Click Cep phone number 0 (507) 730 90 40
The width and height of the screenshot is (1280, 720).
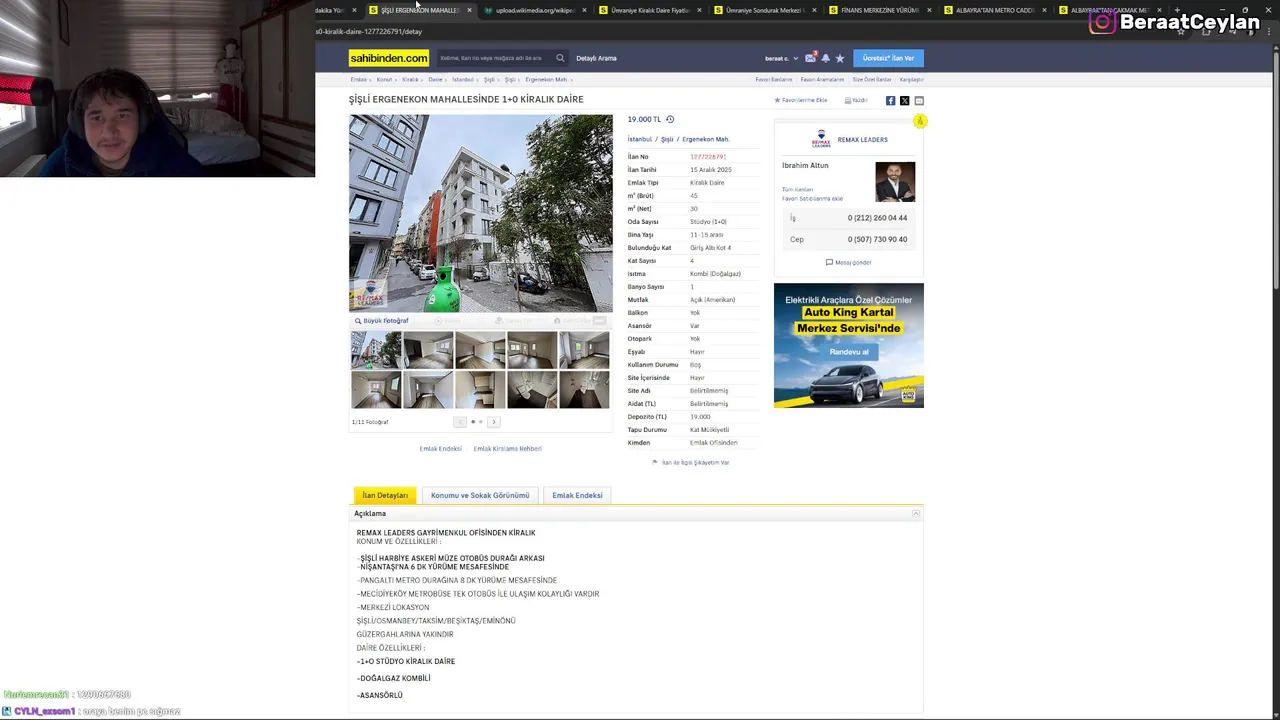click(x=877, y=239)
